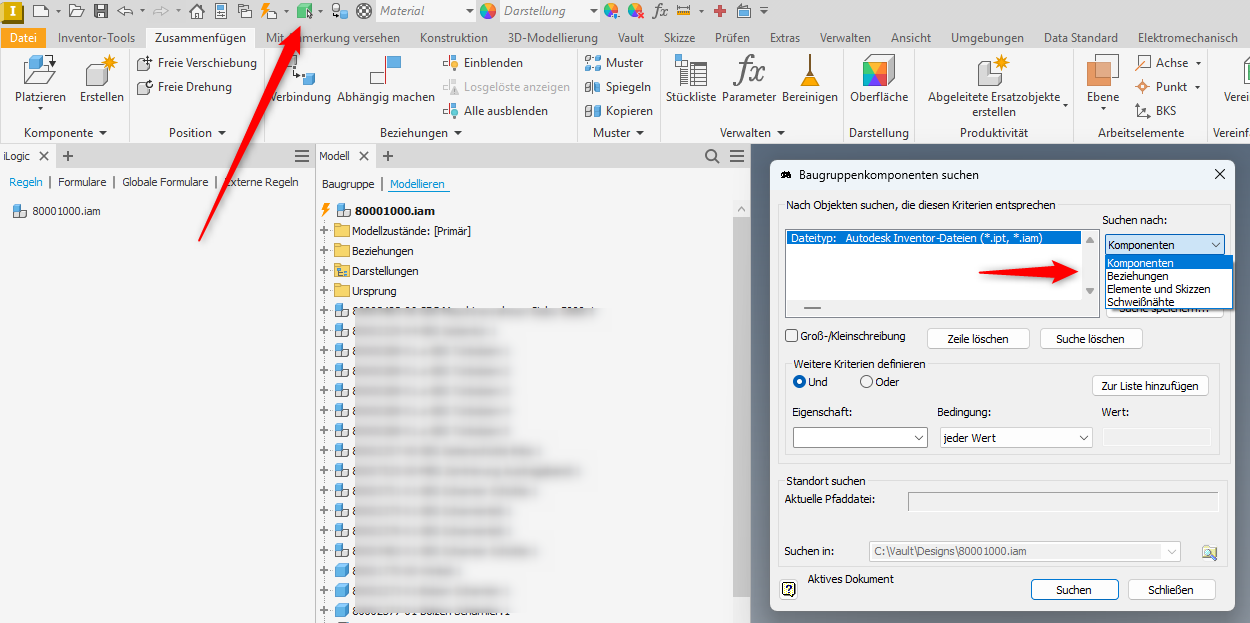Click the color wheel appearance icon
This screenshot has height=623, width=1250.
click(x=488, y=11)
